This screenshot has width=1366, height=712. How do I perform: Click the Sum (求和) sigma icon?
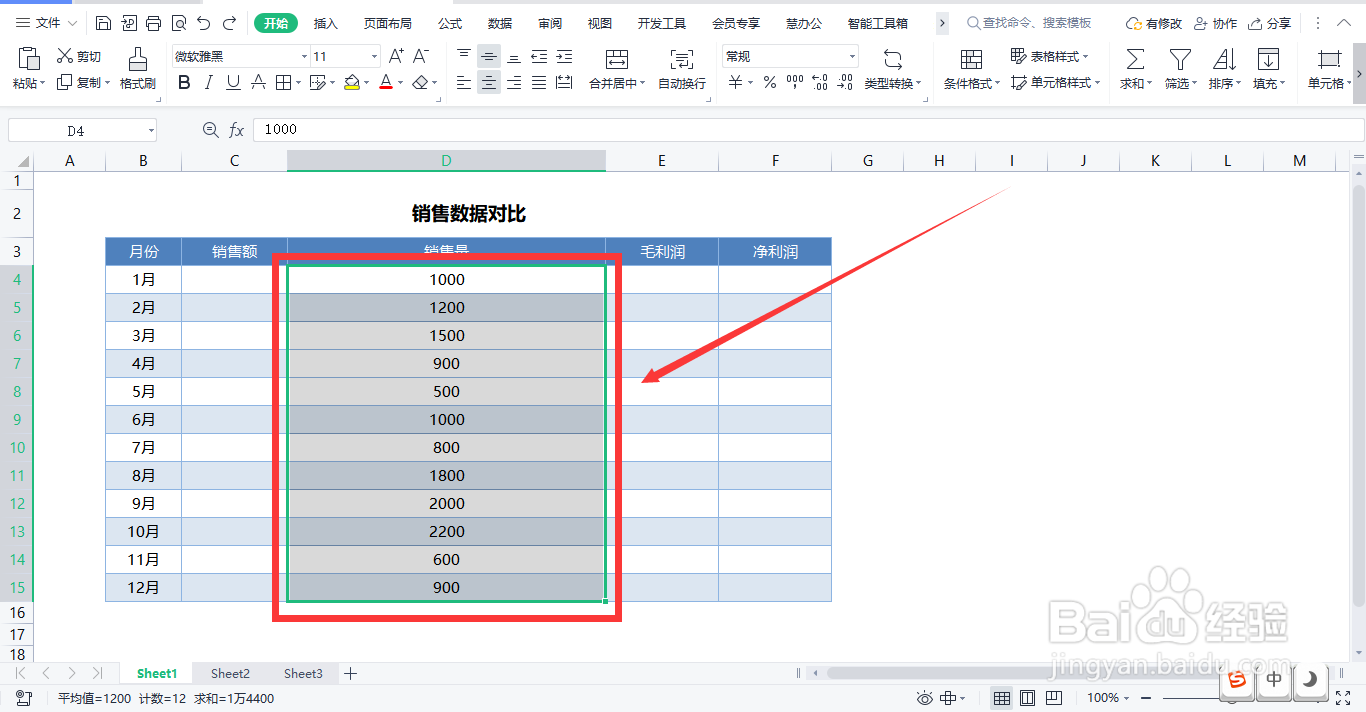point(1135,60)
